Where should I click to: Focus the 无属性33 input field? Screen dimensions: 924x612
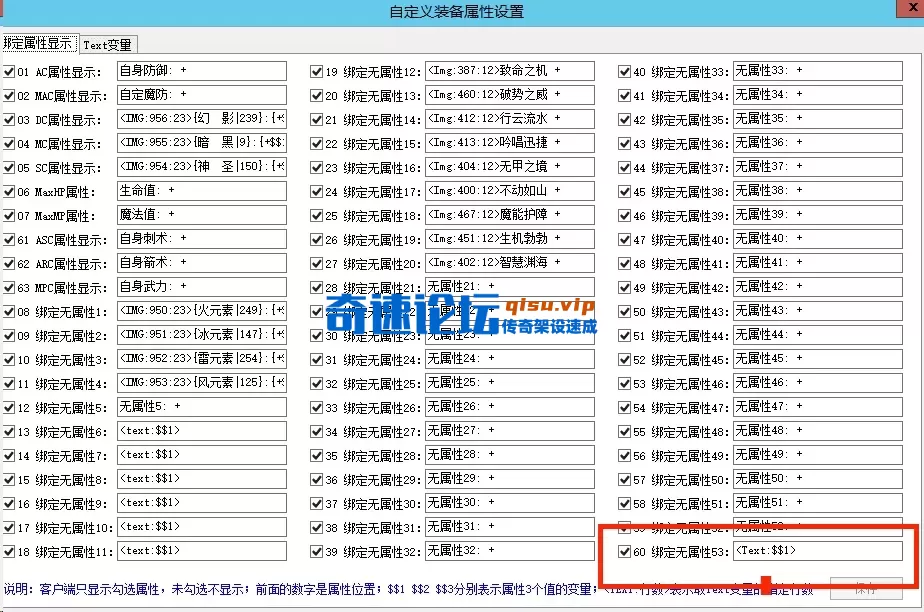click(x=817, y=71)
